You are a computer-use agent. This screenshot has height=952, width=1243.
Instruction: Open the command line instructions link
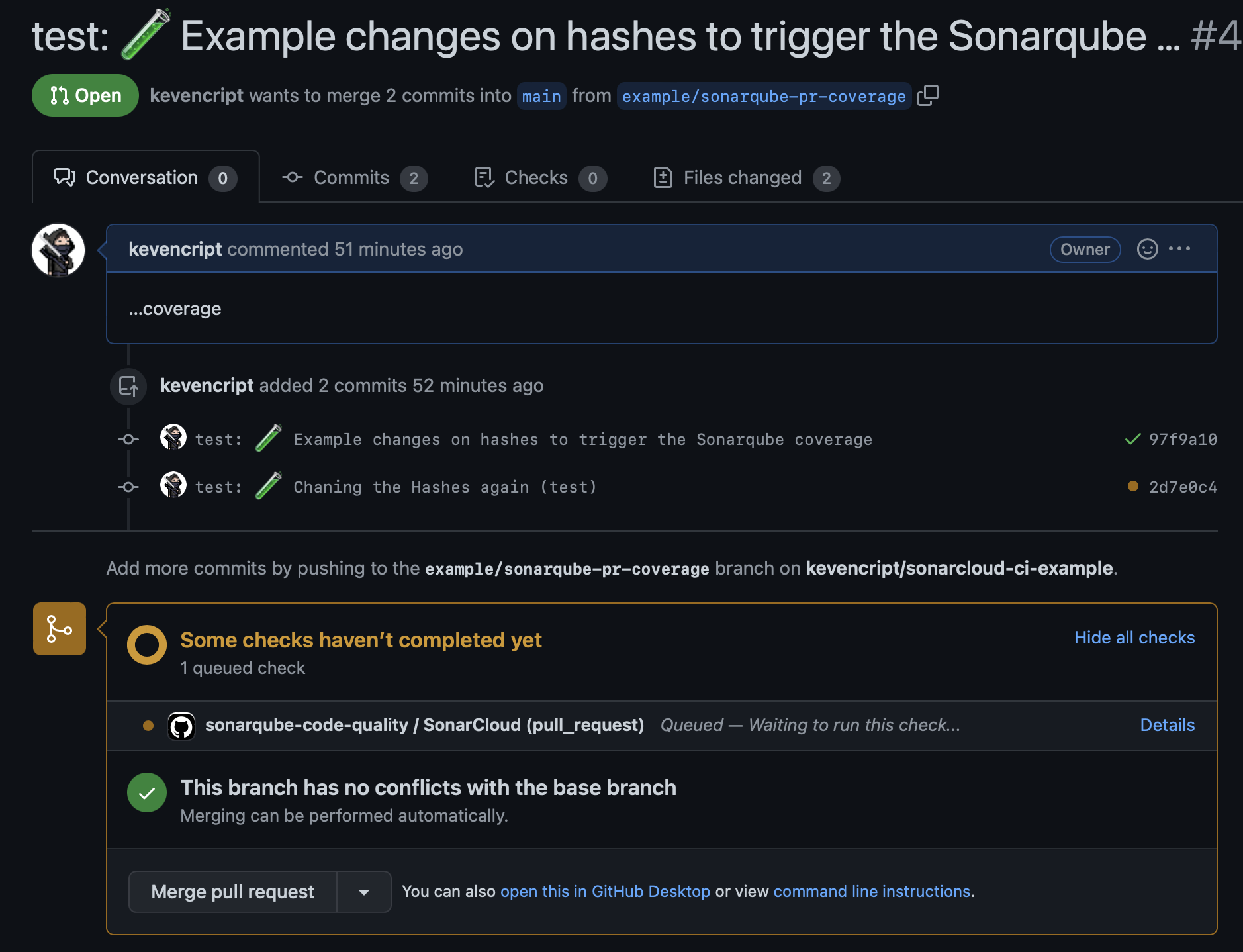(x=872, y=892)
